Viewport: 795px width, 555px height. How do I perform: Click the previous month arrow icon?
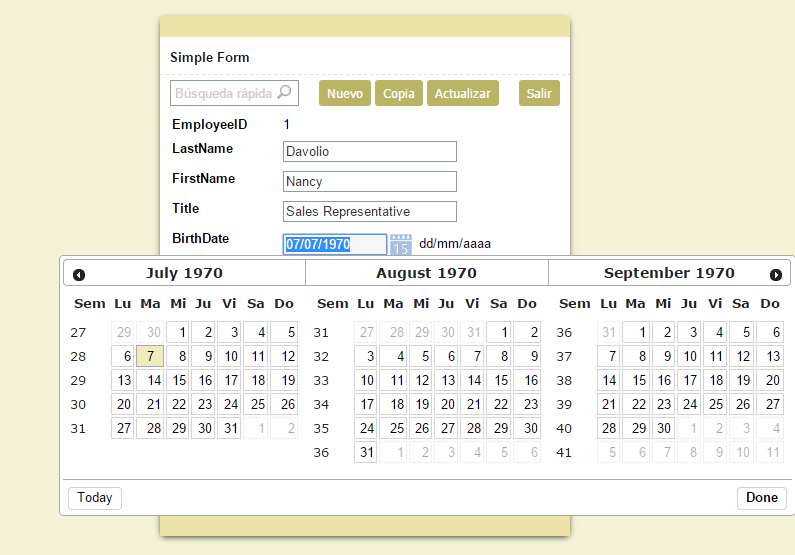(x=79, y=274)
